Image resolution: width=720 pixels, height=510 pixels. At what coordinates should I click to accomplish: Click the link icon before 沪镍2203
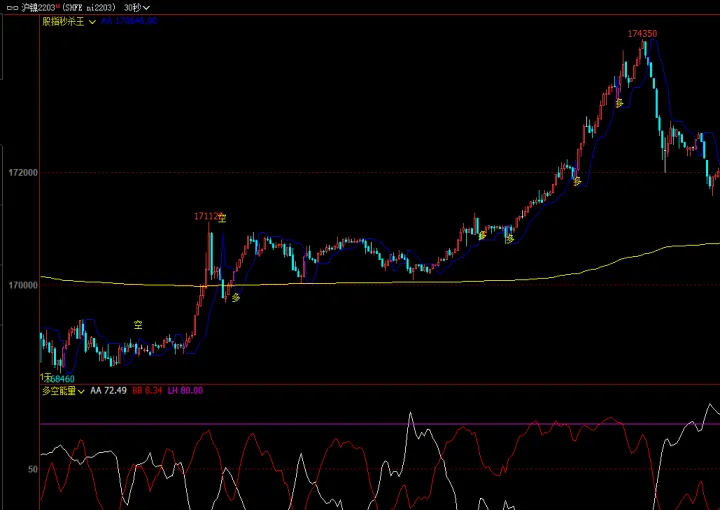(11, 7)
